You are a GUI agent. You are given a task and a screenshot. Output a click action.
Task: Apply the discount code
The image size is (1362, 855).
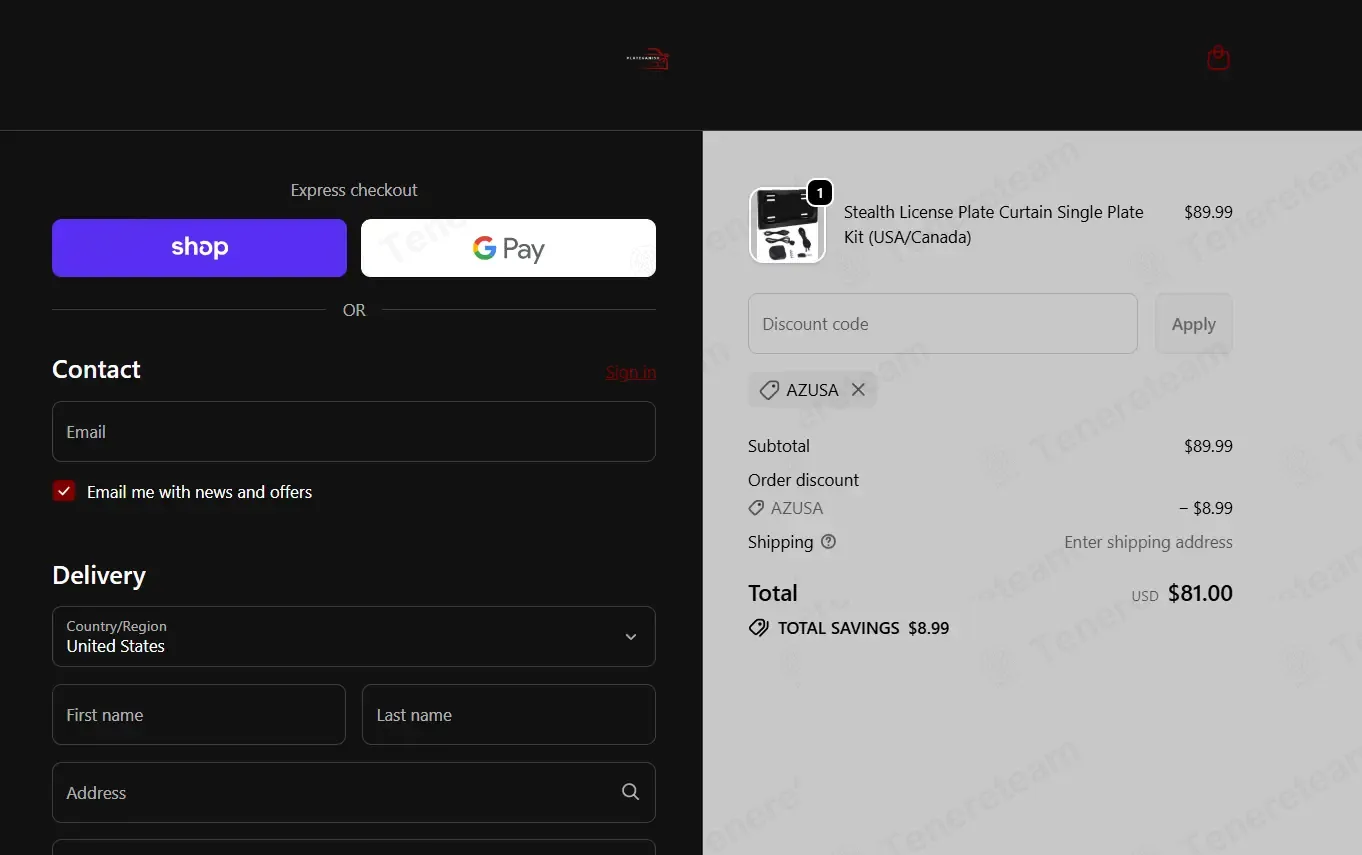click(1194, 324)
